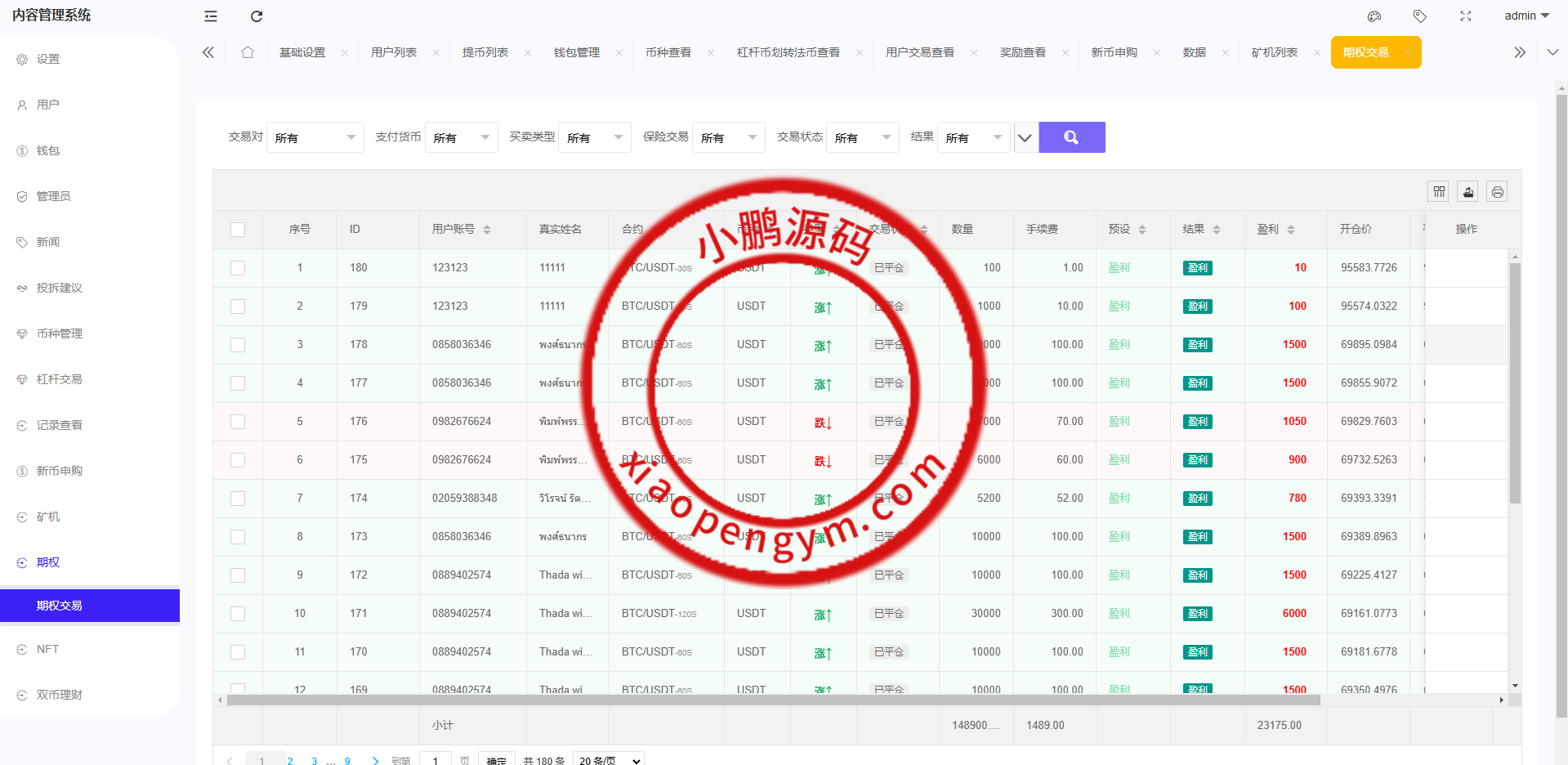This screenshot has height=765, width=1568.
Task: Print the table using the printer icon
Action: pos(1497,190)
